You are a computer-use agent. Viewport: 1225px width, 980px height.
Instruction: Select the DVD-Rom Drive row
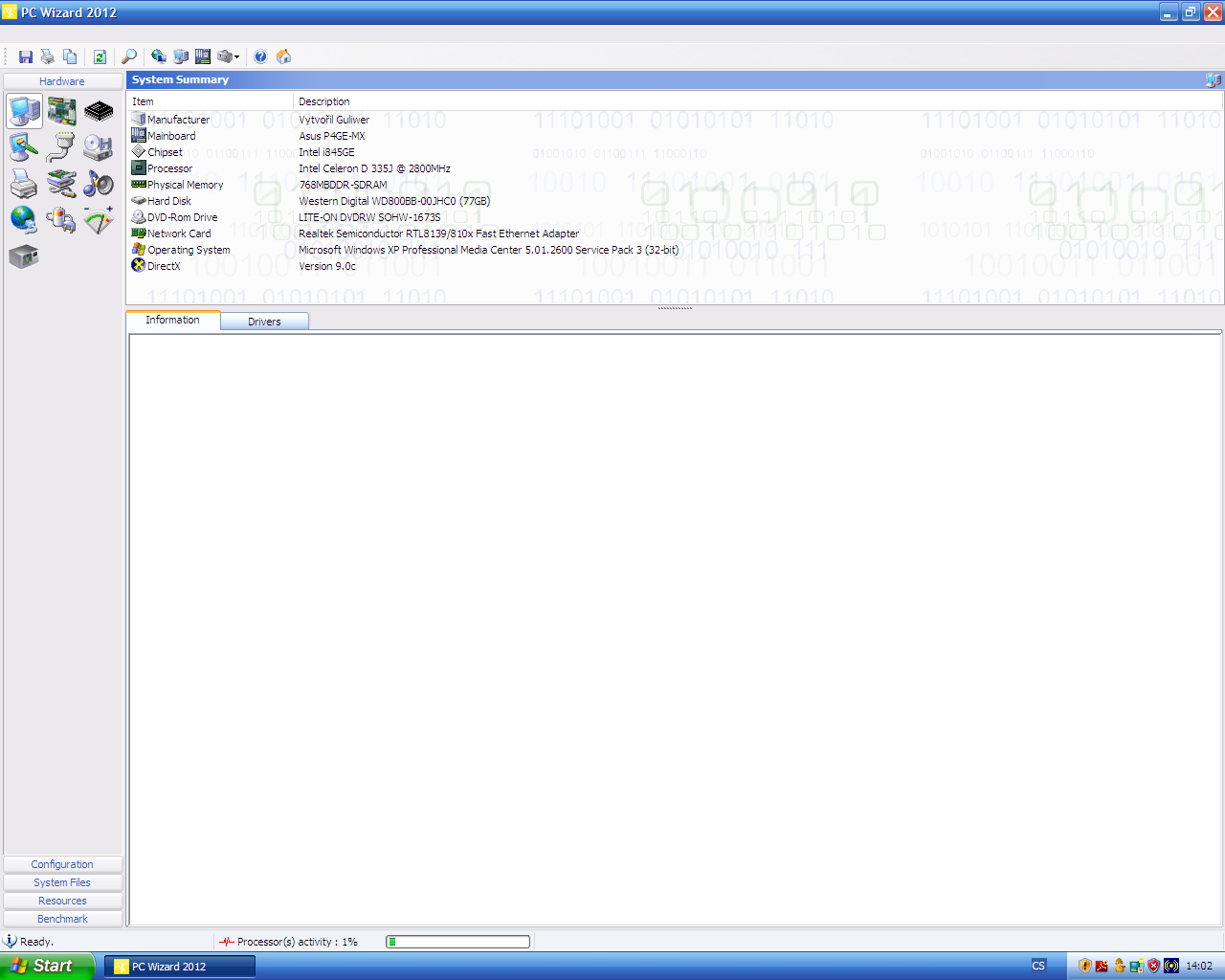click(x=675, y=217)
